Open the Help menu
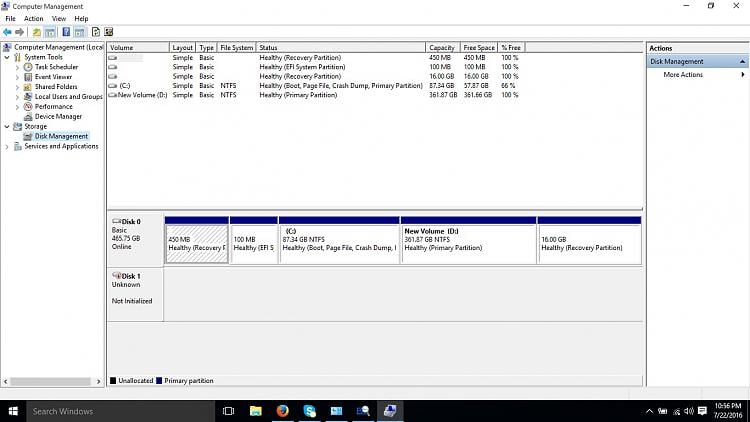Screen dimensions: 750x422 click(x=81, y=19)
